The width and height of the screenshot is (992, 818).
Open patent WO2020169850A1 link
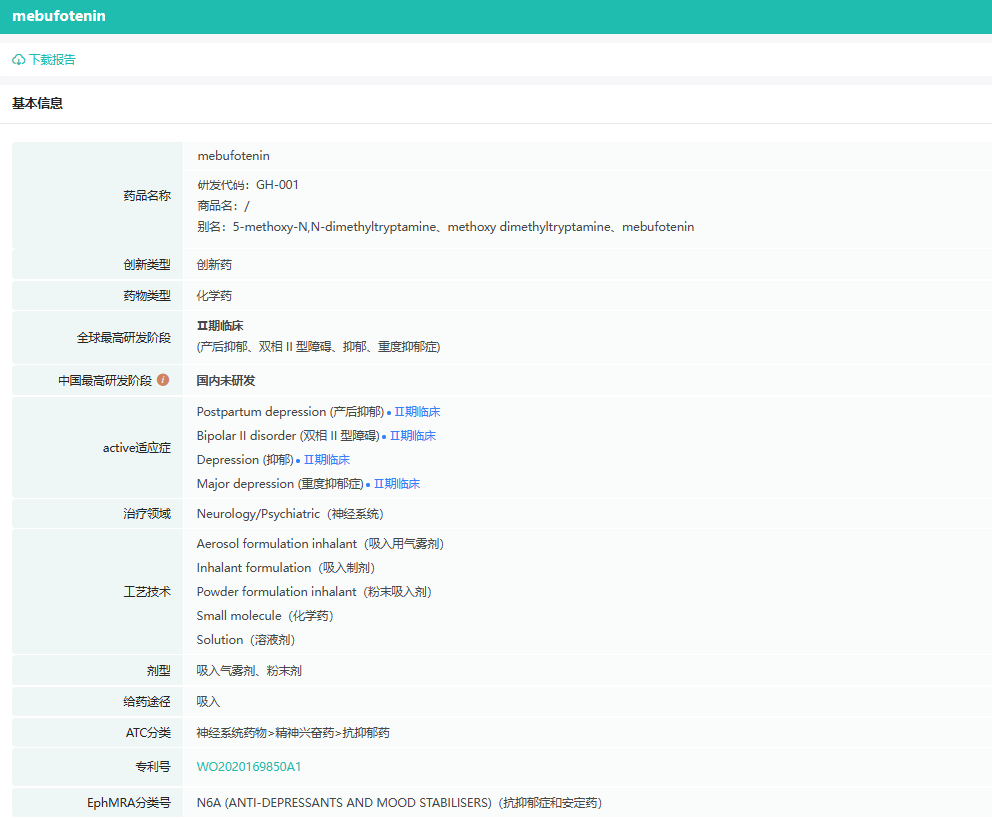tap(249, 767)
